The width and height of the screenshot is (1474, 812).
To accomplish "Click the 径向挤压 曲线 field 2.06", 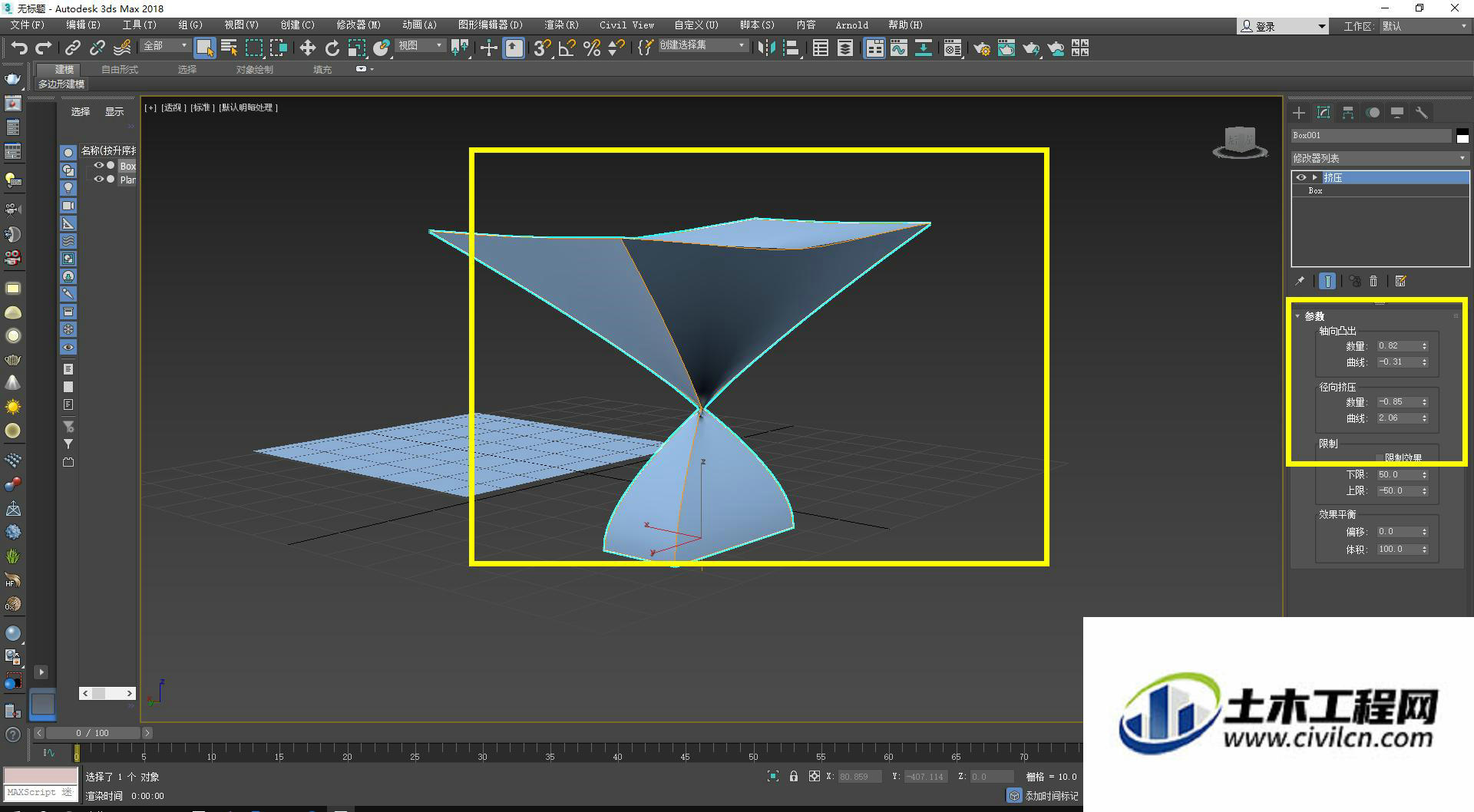I will pyautogui.click(x=1397, y=418).
